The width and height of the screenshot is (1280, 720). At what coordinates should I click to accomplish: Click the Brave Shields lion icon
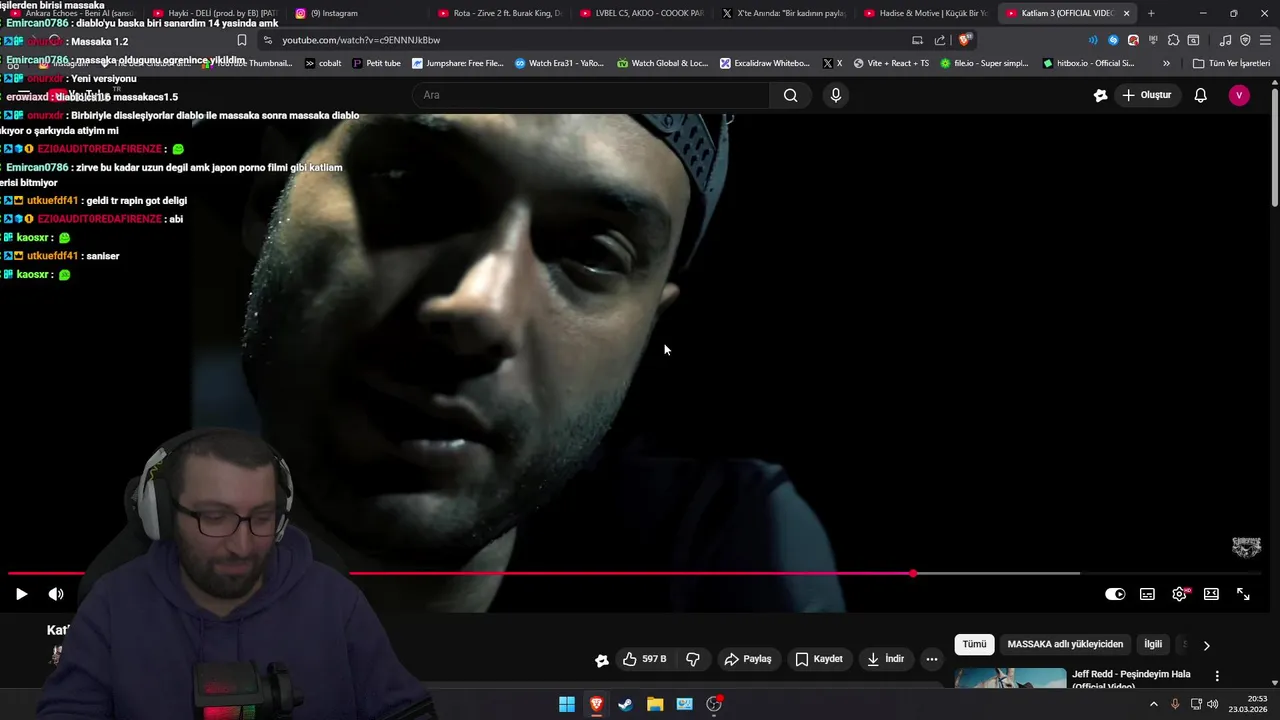click(964, 40)
